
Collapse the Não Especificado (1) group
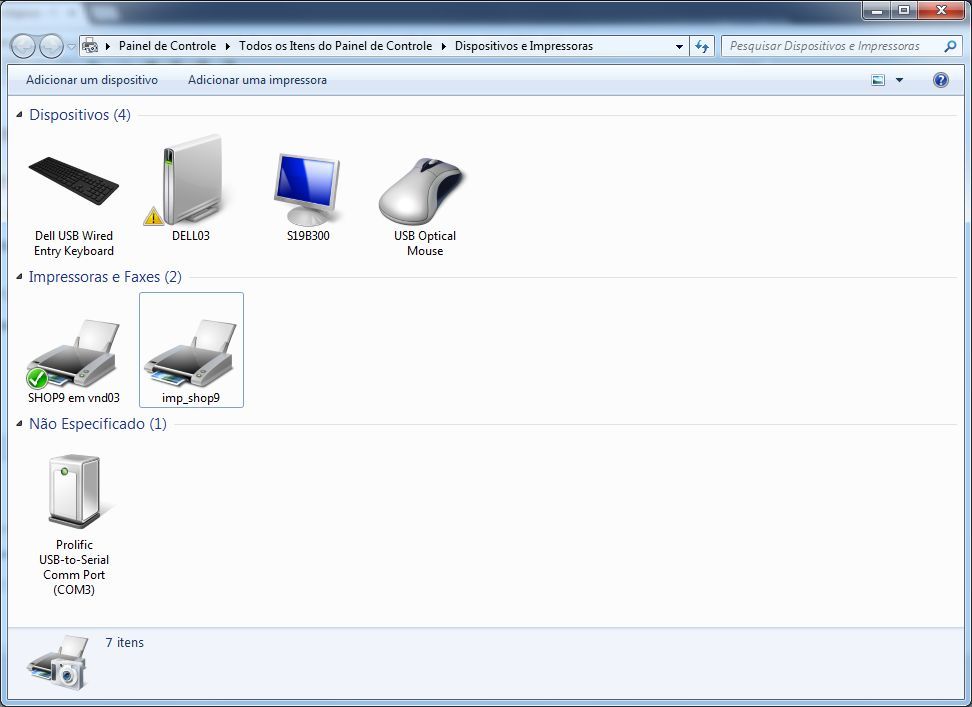coord(19,424)
